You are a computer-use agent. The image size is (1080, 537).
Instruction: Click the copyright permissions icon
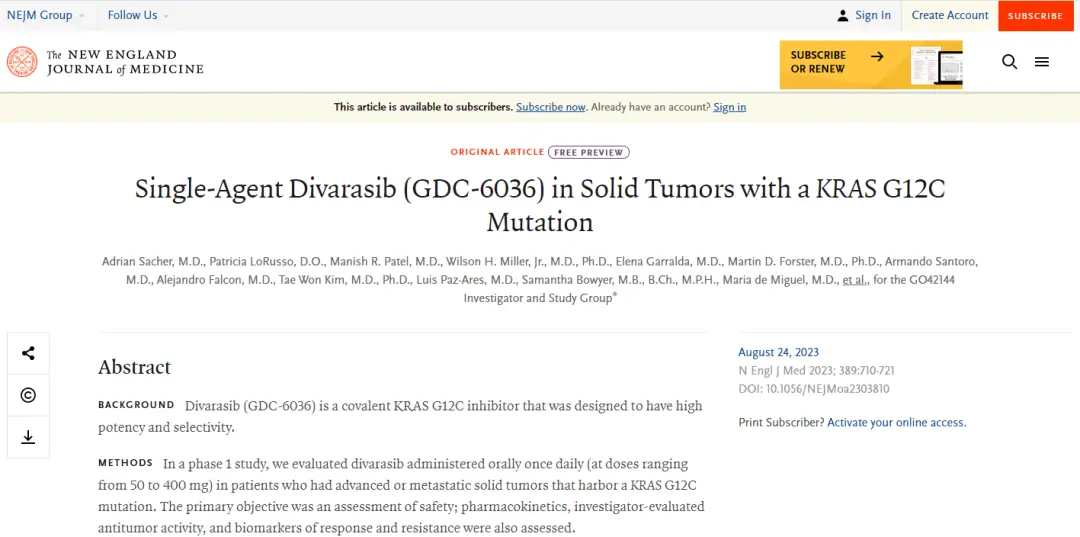pyautogui.click(x=28, y=395)
